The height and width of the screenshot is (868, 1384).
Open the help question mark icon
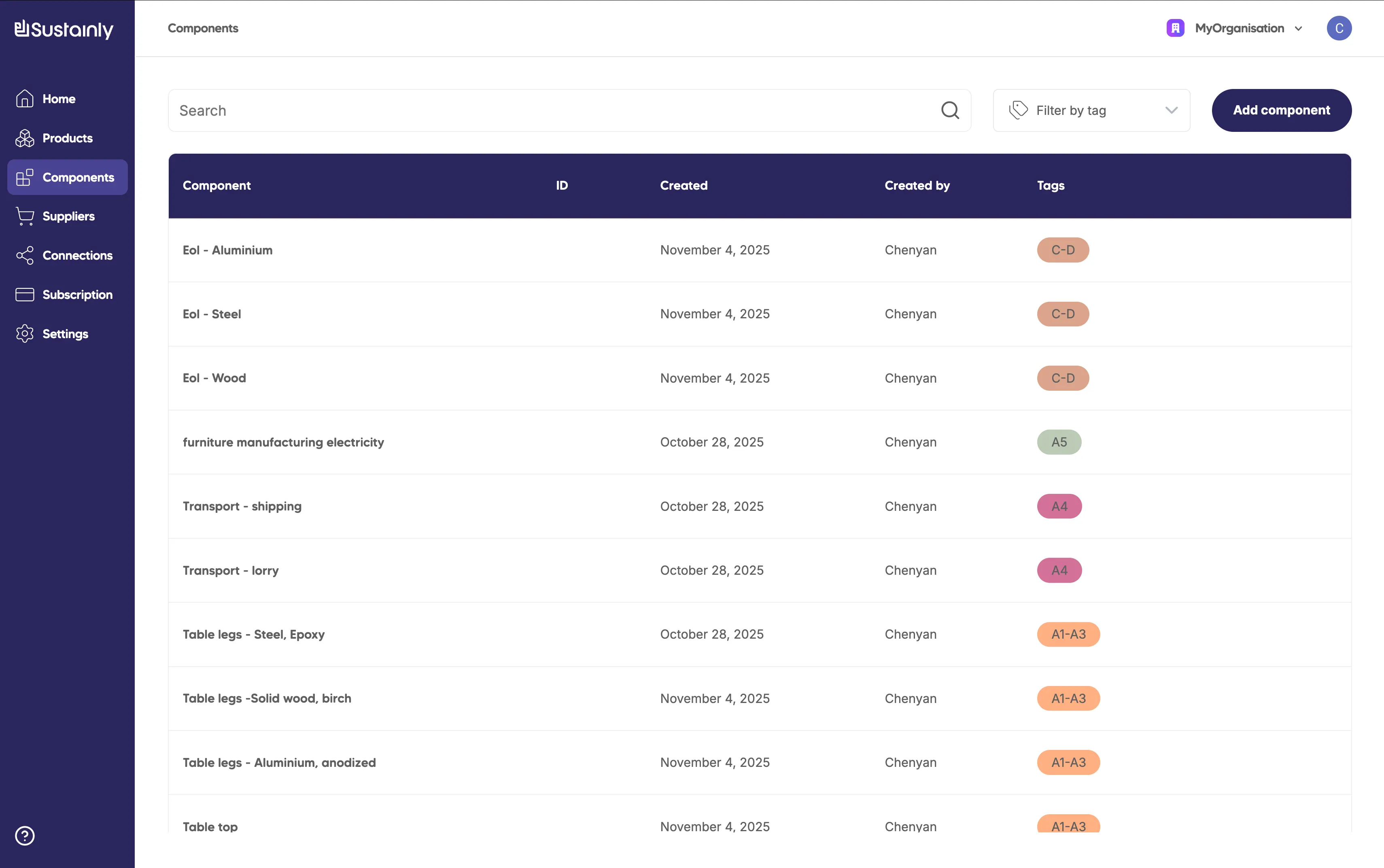(25, 836)
